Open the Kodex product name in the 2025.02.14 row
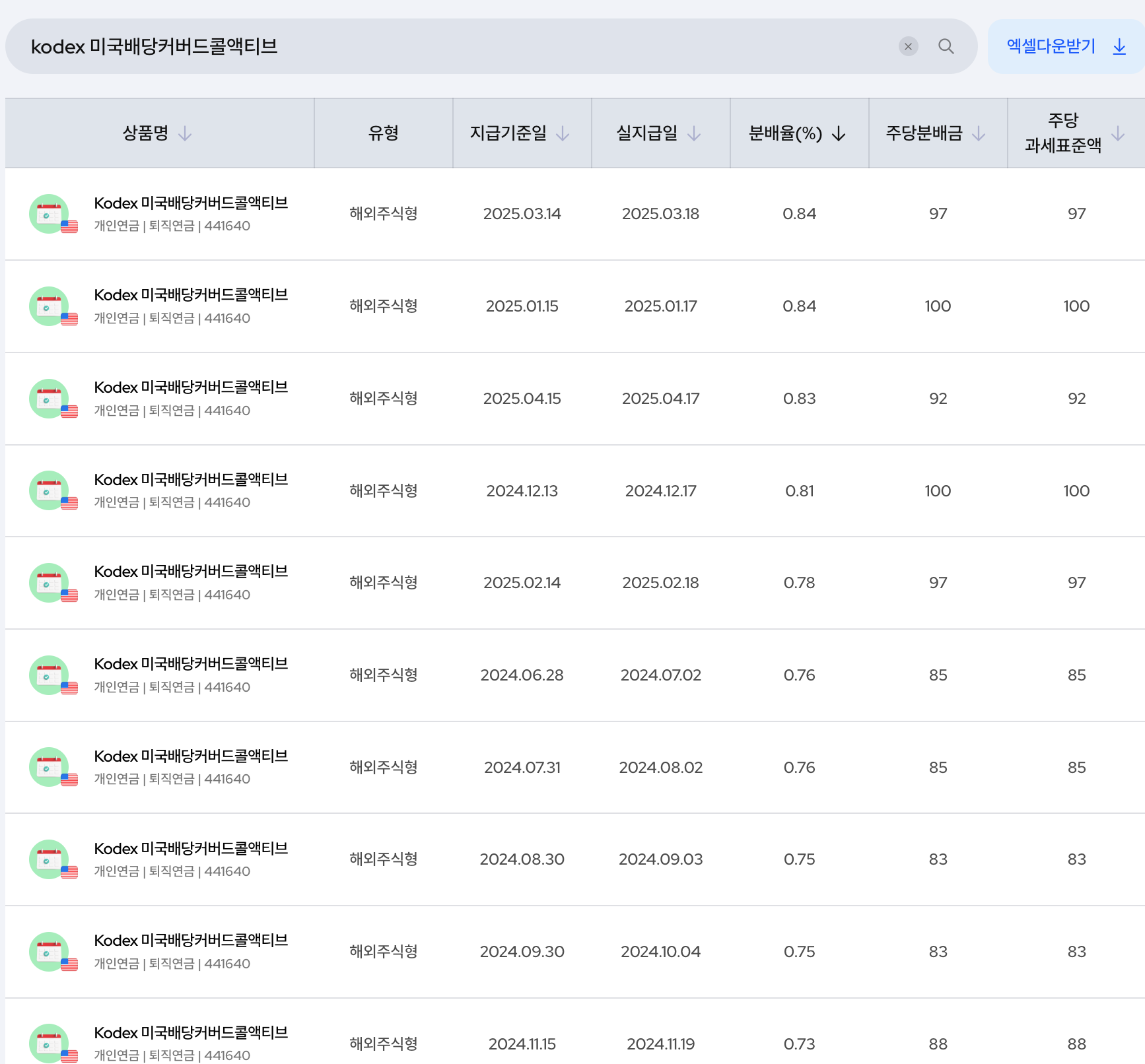Viewport: 1145px width, 1064px height. (x=191, y=572)
